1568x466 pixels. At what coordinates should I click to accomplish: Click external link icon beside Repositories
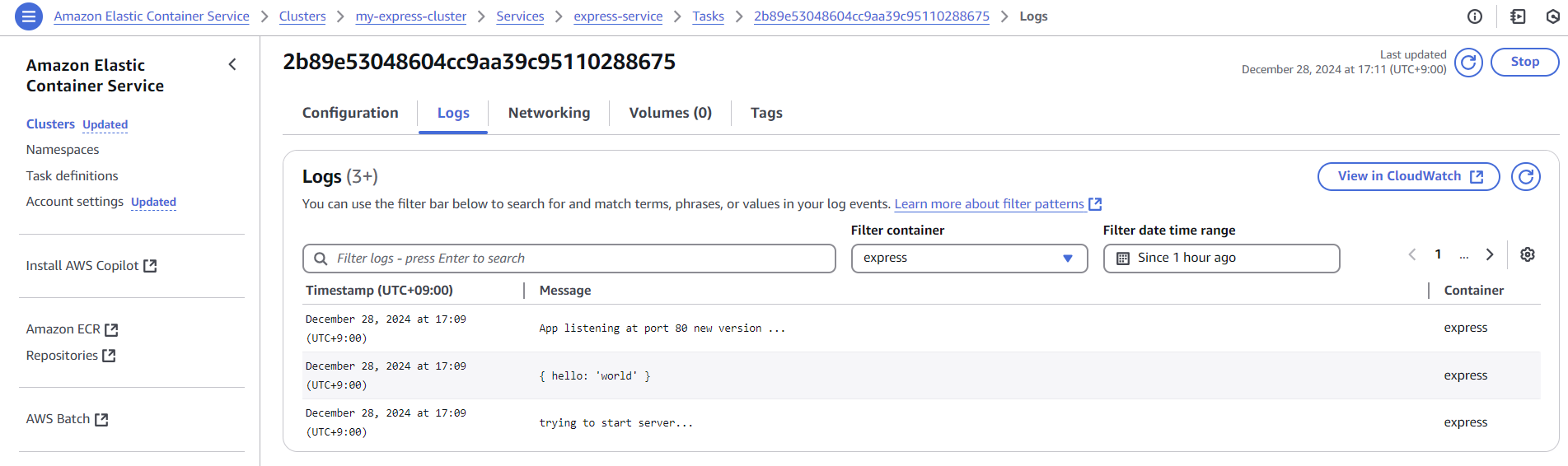pos(109,356)
